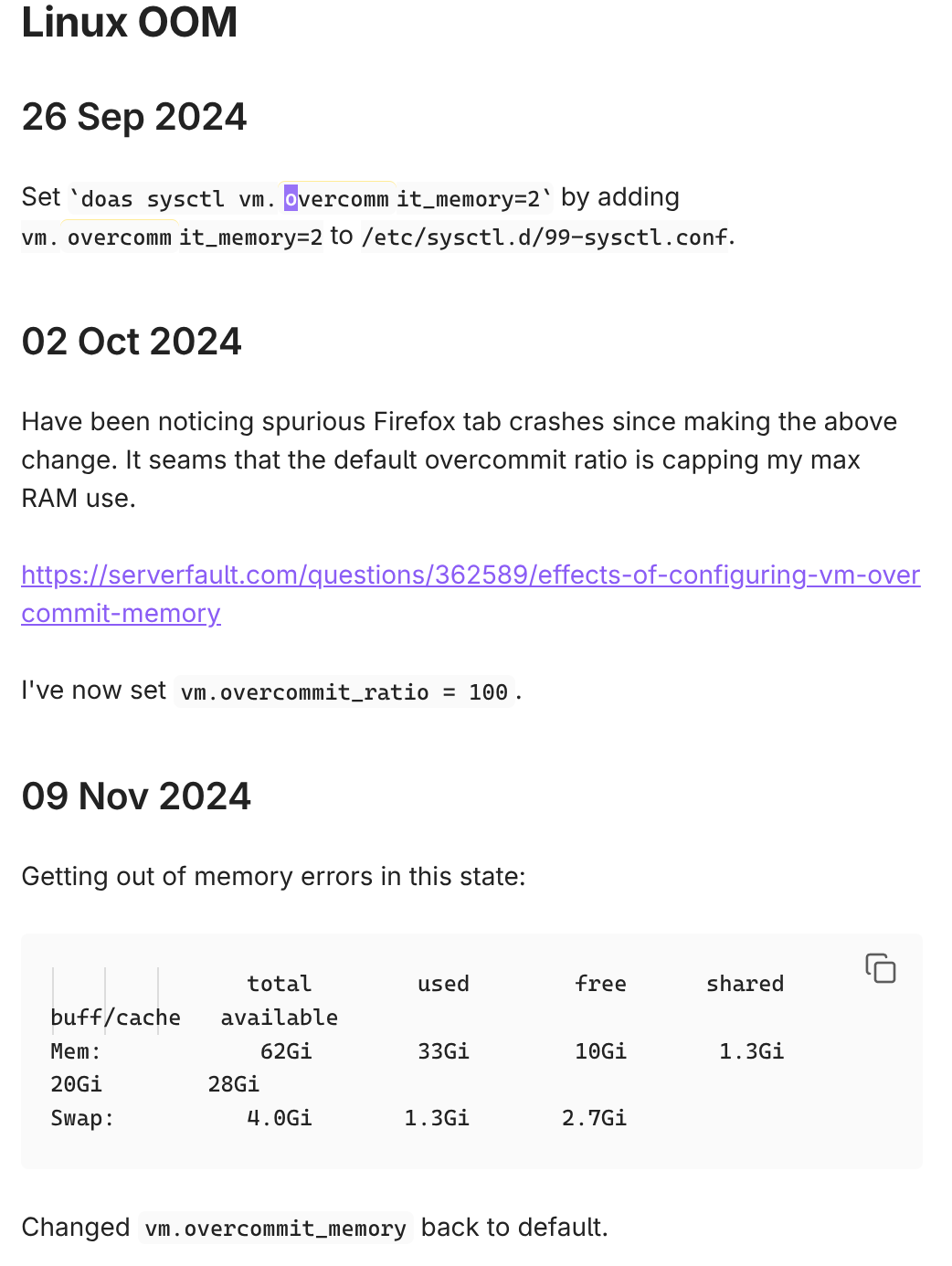Screen dimensions: 952x1266
Task: Click the '02 Oct 2024' heading
Action: coord(132,342)
